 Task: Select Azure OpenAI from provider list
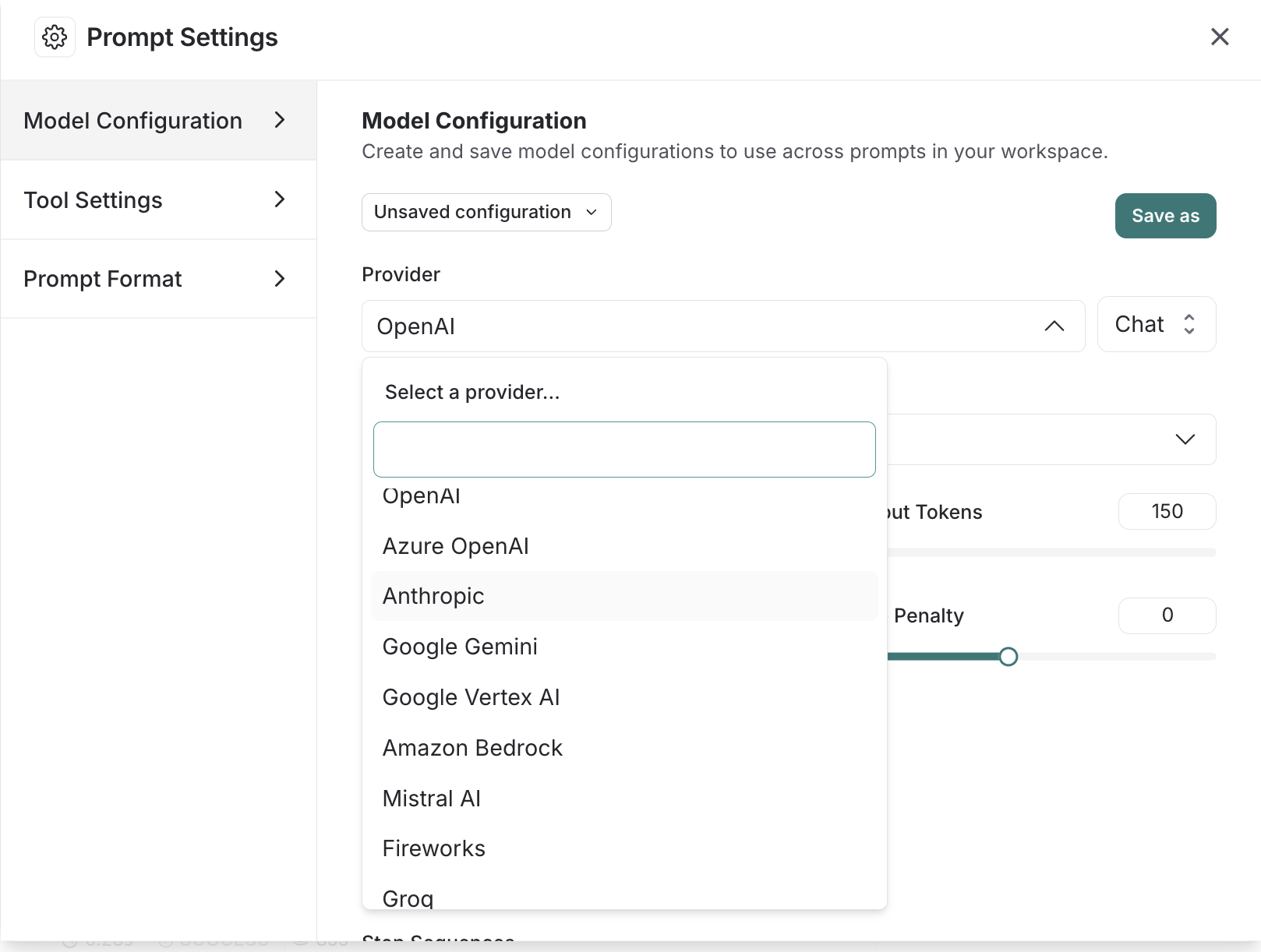pyautogui.click(x=456, y=546)
